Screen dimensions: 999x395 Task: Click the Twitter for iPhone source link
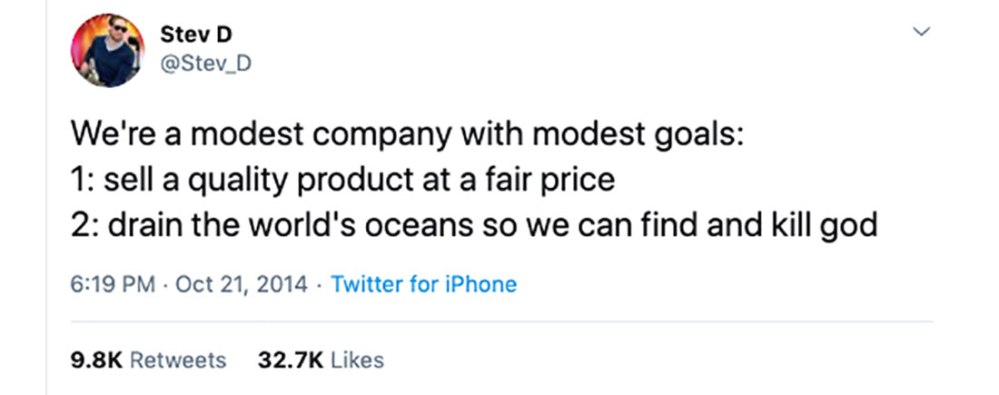coord(424,284)
